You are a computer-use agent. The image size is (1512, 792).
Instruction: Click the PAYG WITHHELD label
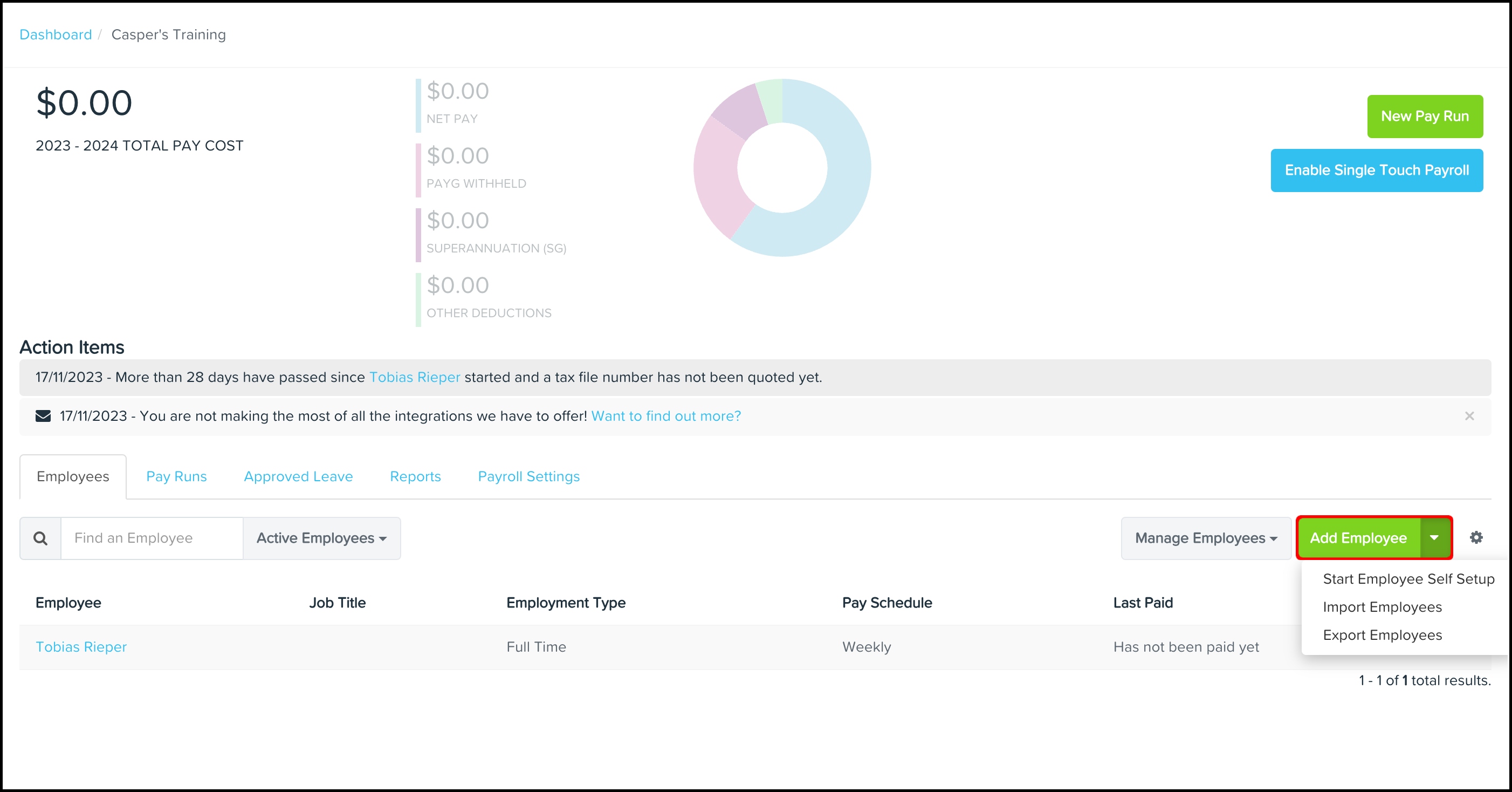point(476,184)
